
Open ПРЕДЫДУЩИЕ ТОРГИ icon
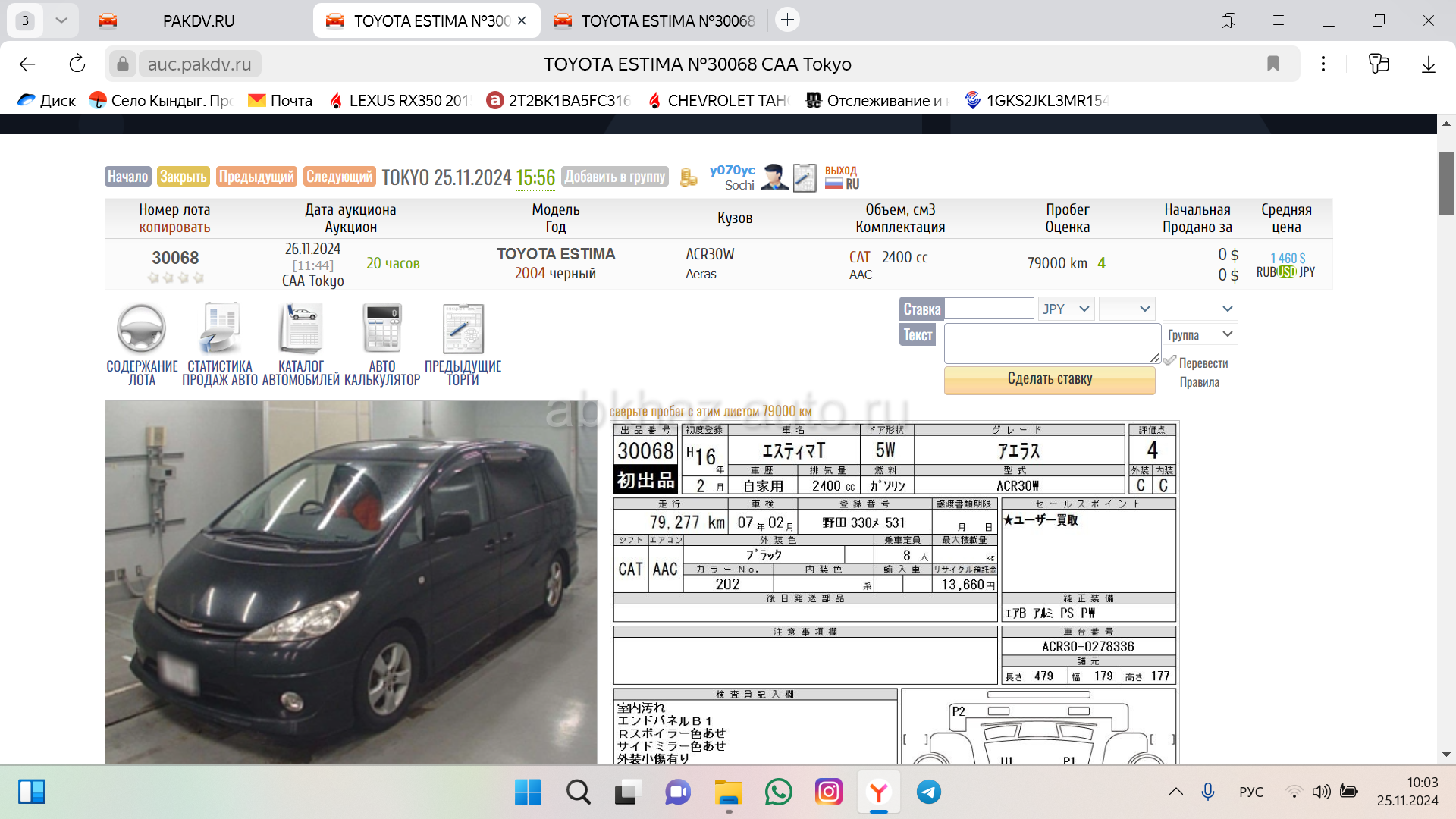click(x=463, y=328)
